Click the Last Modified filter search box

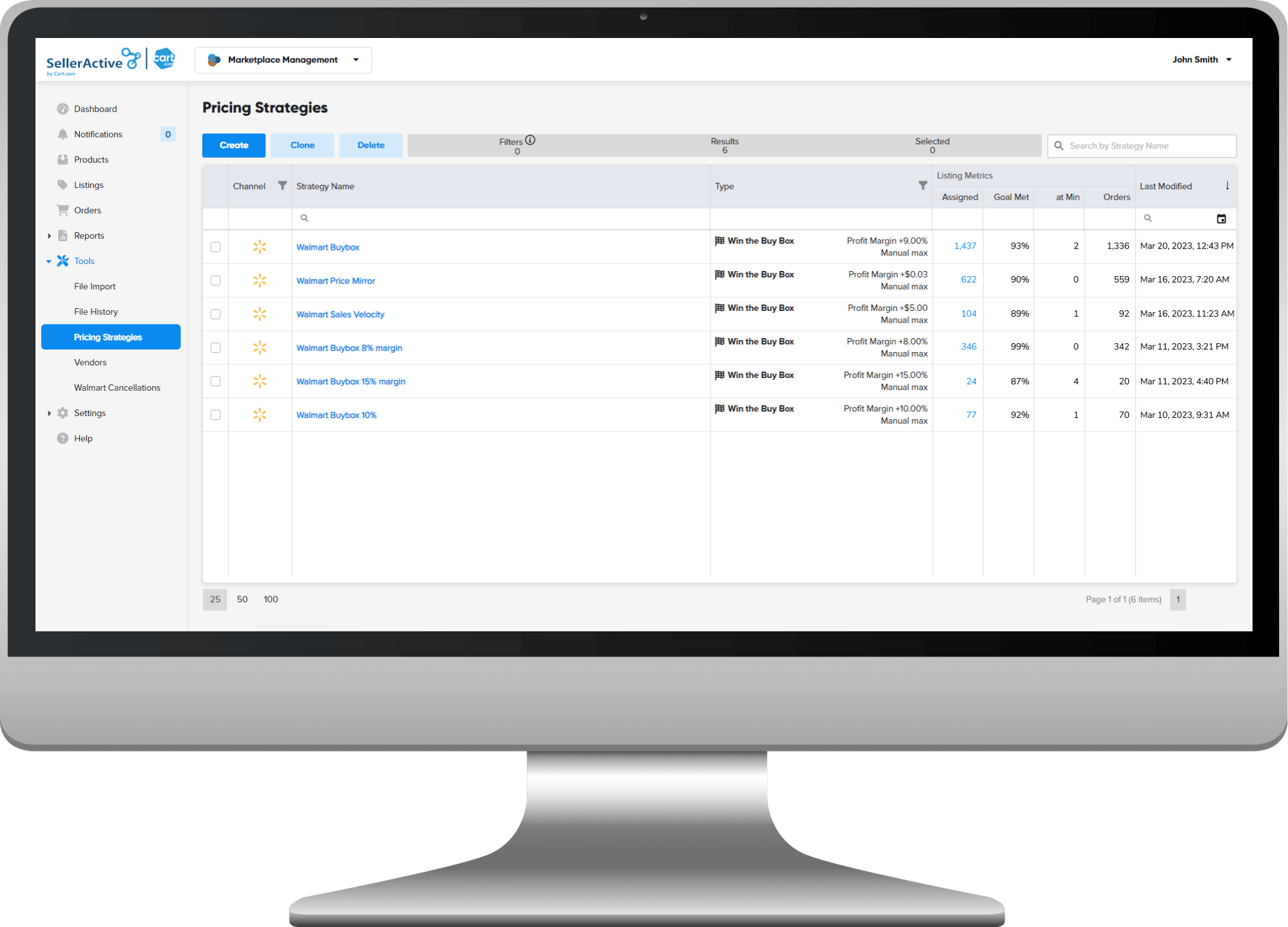point(1174,218)
